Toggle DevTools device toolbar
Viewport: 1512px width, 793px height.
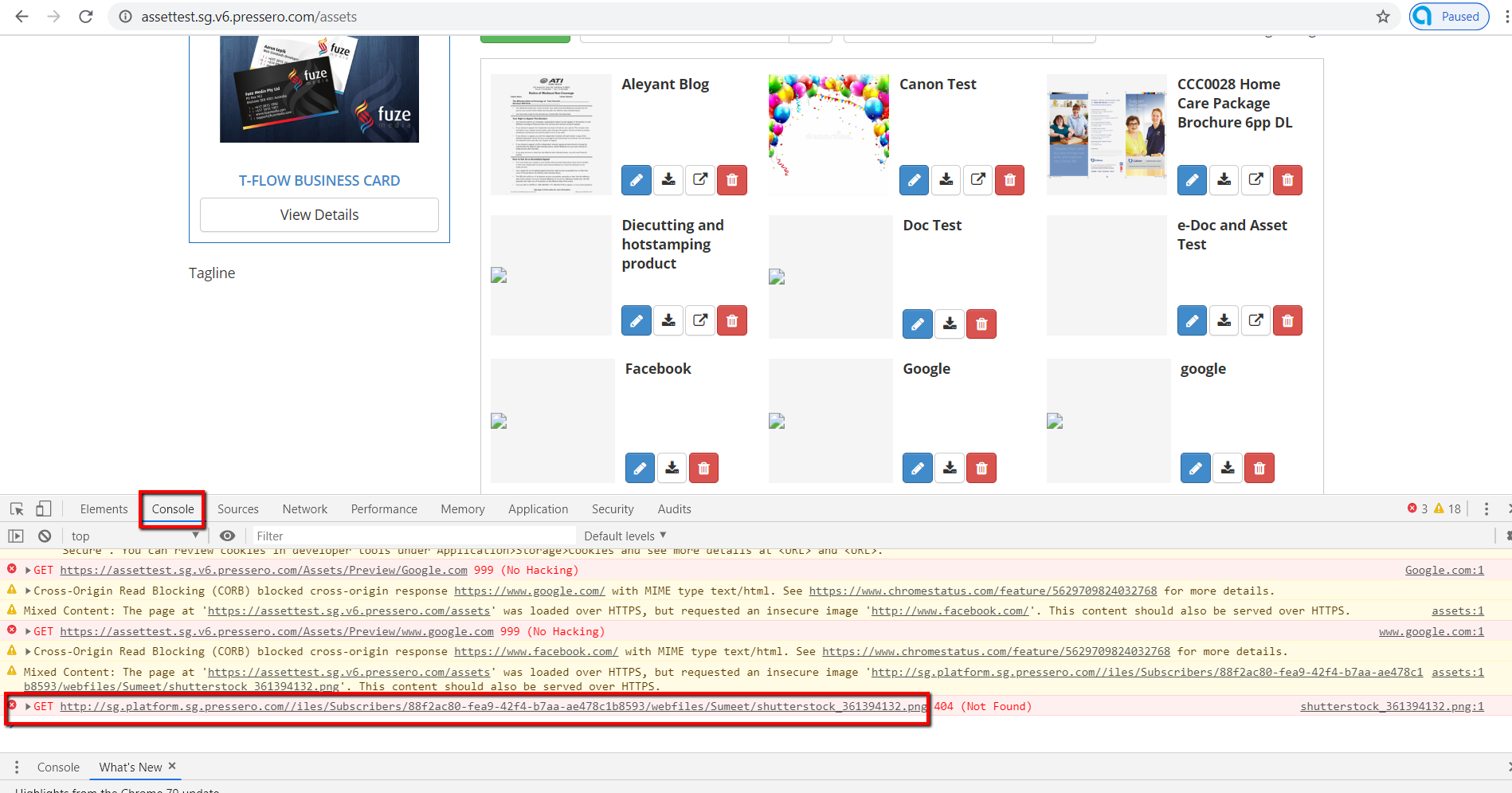coord(43,508)
